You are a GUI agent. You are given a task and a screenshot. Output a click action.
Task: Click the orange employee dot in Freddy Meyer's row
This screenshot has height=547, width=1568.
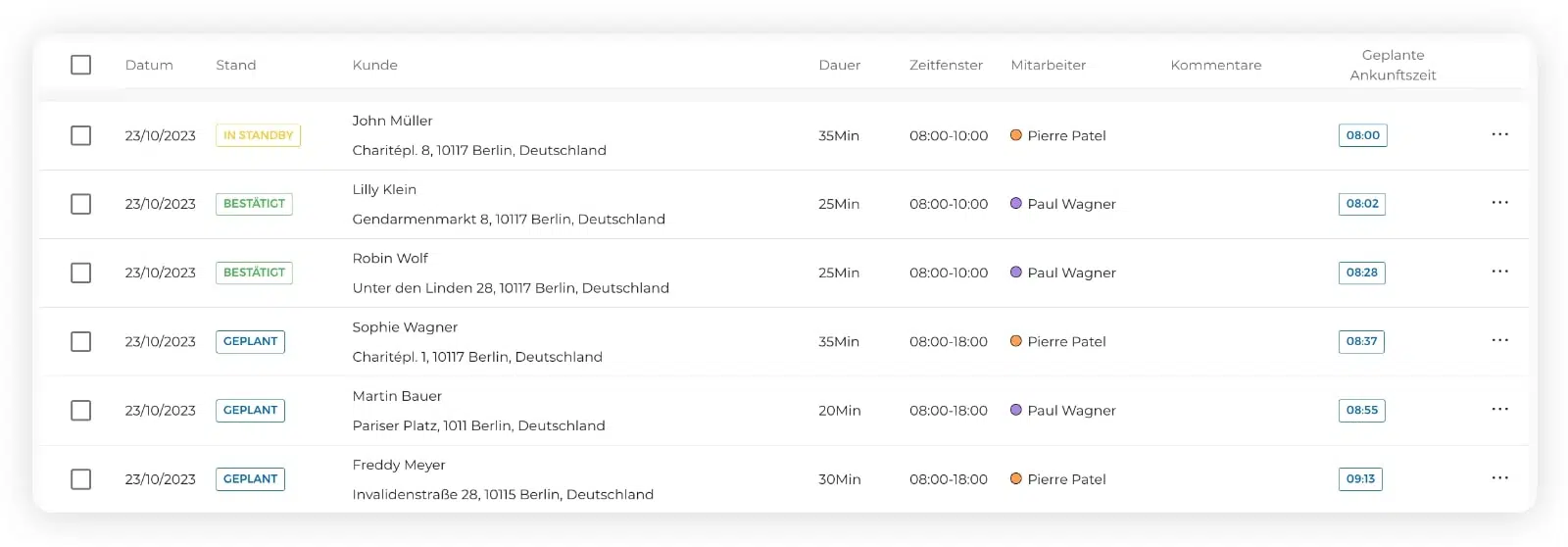click(1016, 478)
